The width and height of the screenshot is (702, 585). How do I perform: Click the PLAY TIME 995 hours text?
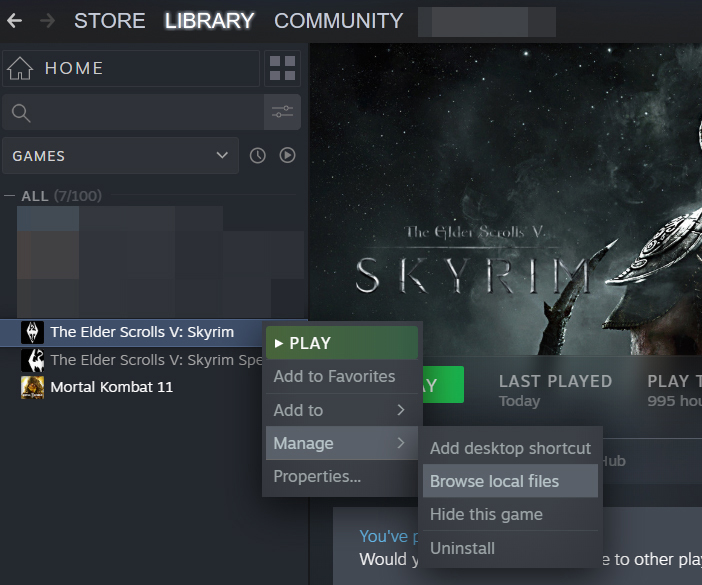click(x=674, y=391)
